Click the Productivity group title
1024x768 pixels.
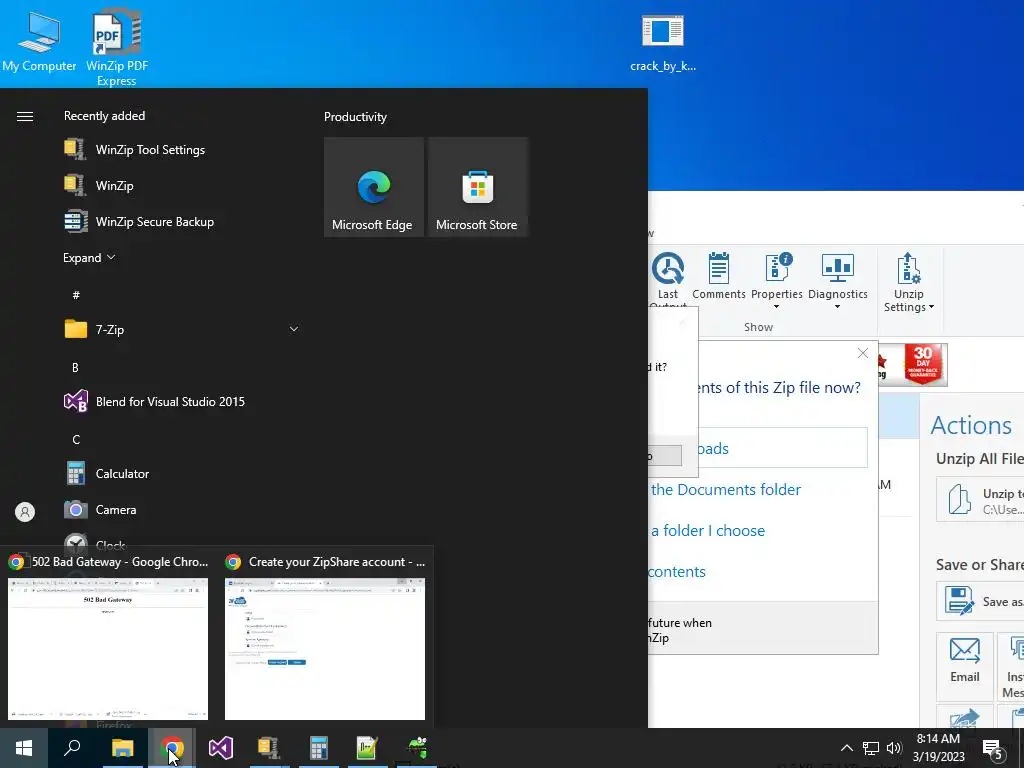click(x=355, y=117)
